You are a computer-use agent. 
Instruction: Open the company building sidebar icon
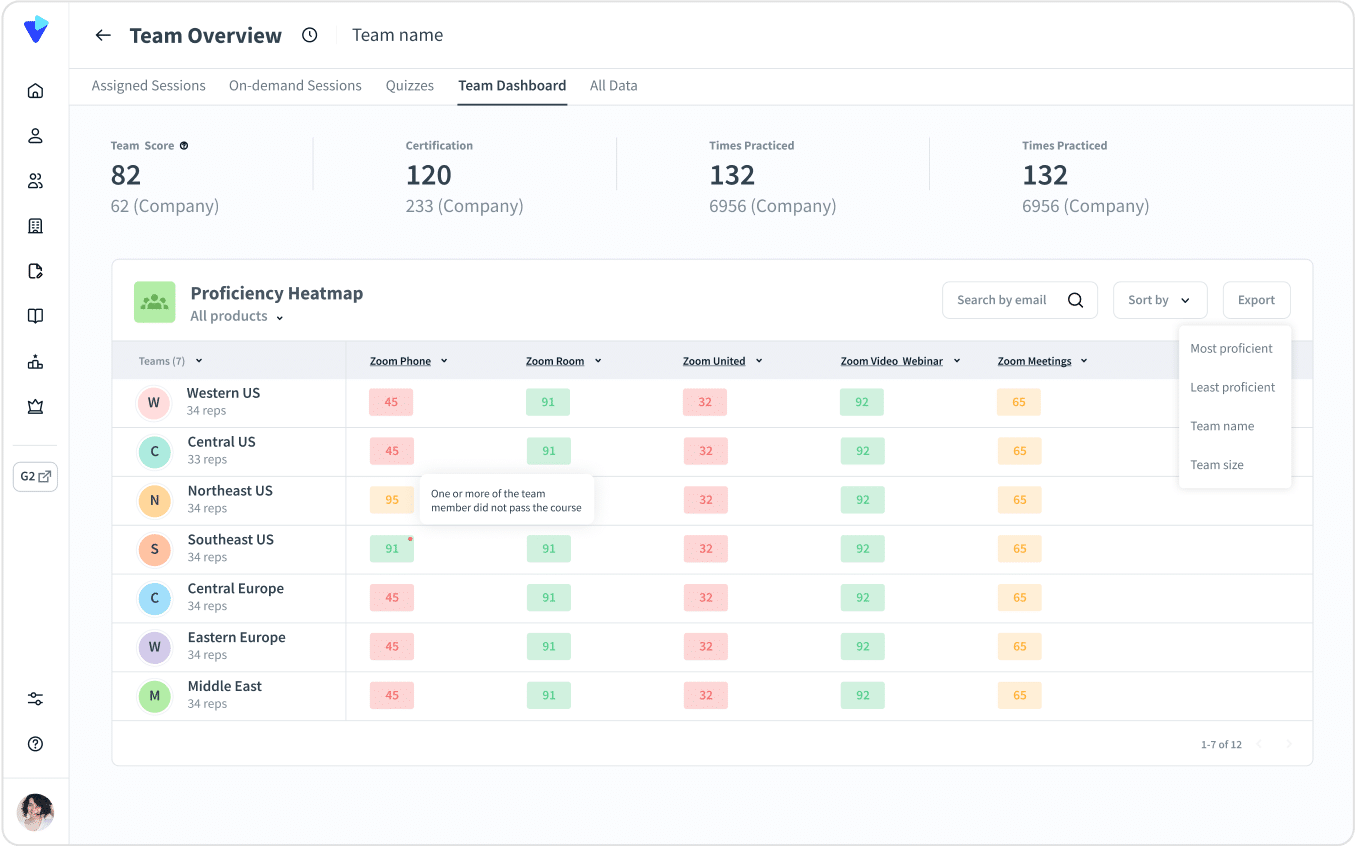[36, 226]
